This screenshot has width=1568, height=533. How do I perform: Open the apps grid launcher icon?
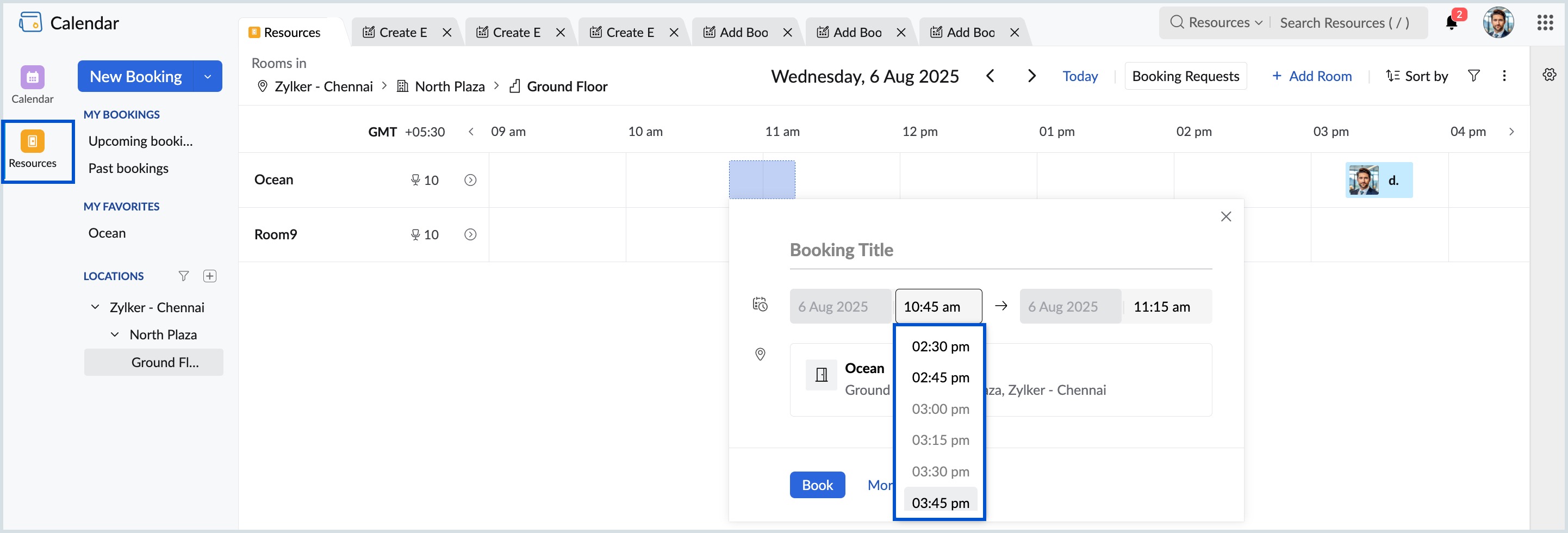tap(1545, 23)
